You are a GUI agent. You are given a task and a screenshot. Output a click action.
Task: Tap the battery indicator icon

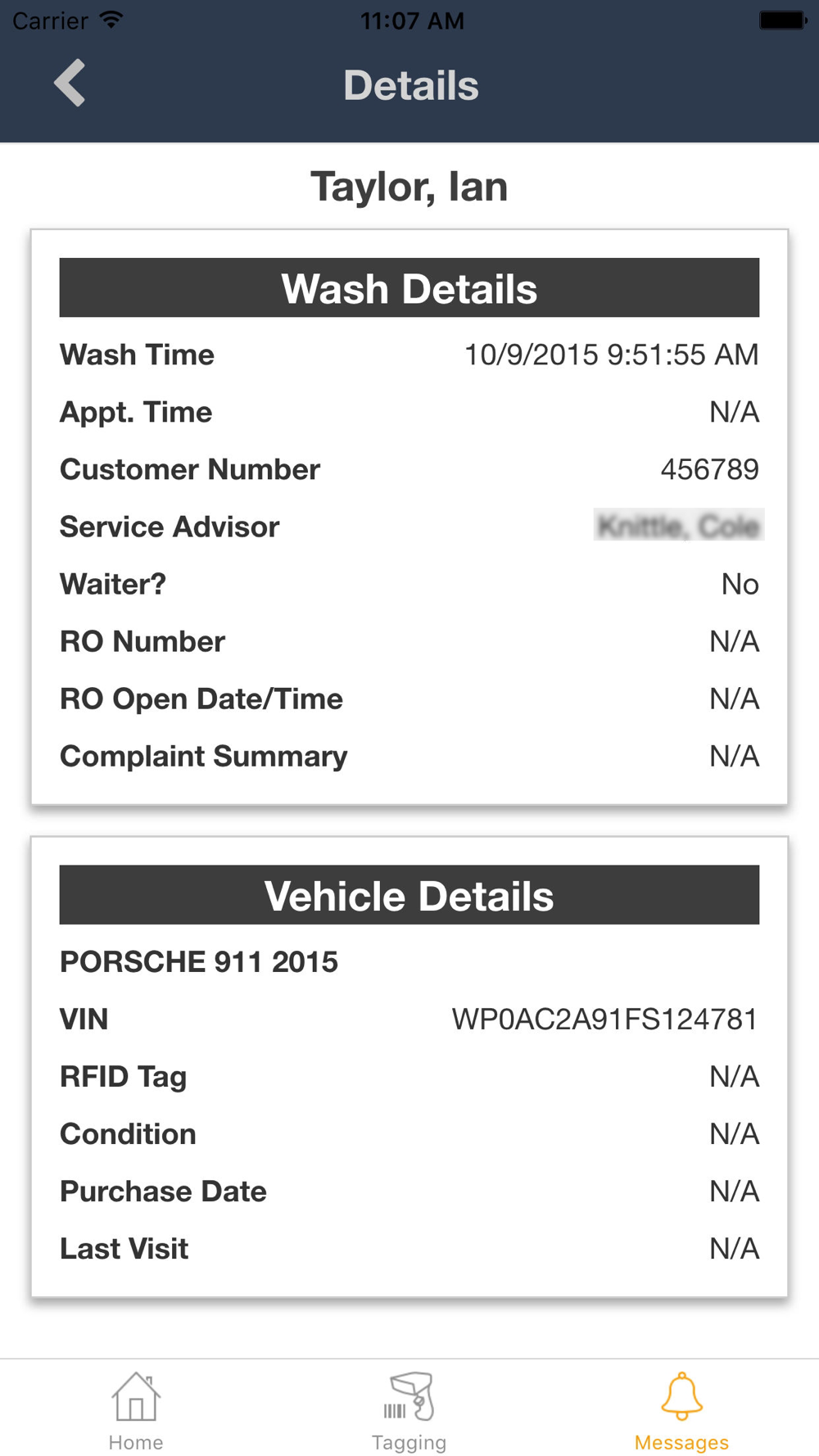pos(782,20)
